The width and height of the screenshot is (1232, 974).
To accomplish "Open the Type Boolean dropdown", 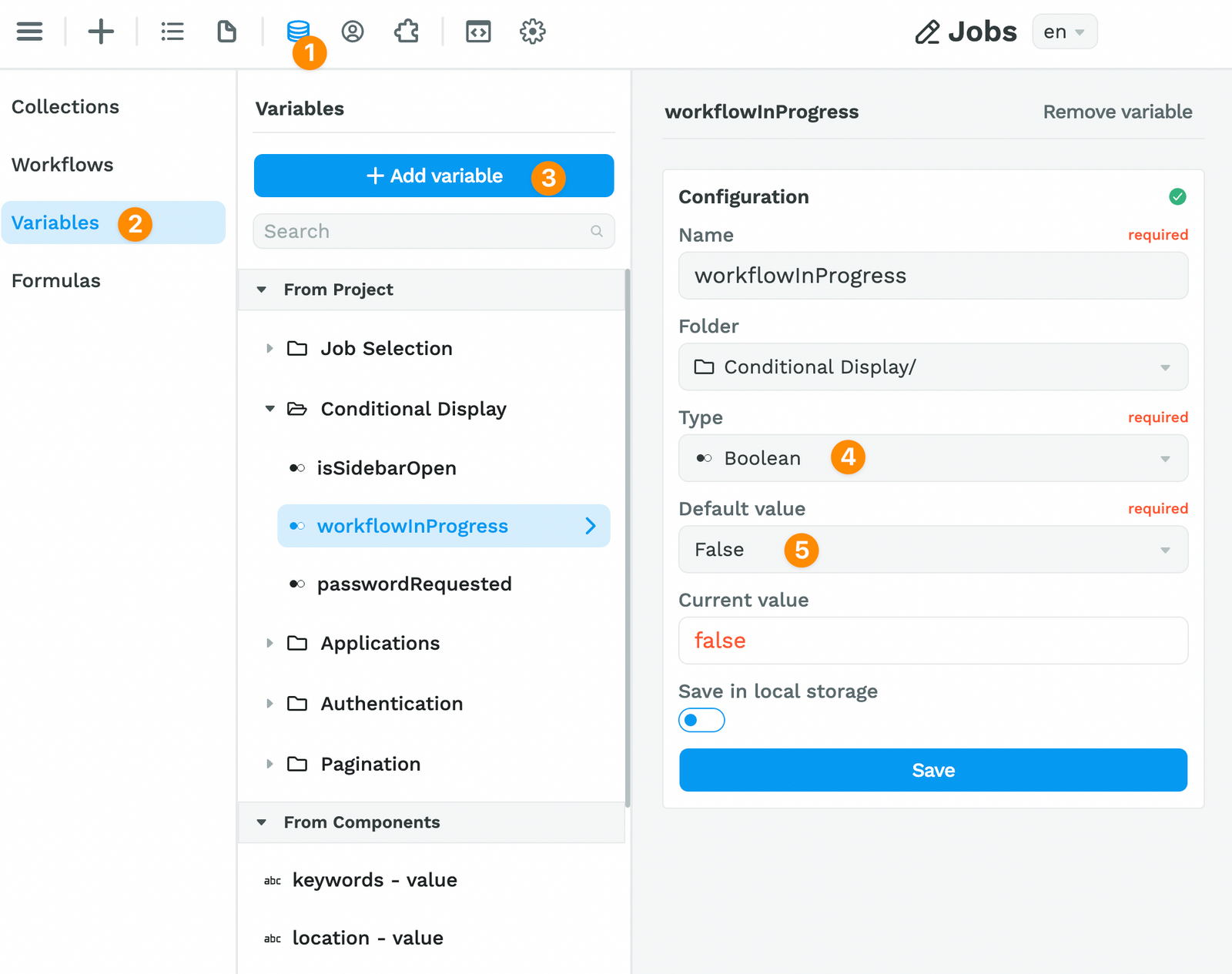I will click(932, 458).
